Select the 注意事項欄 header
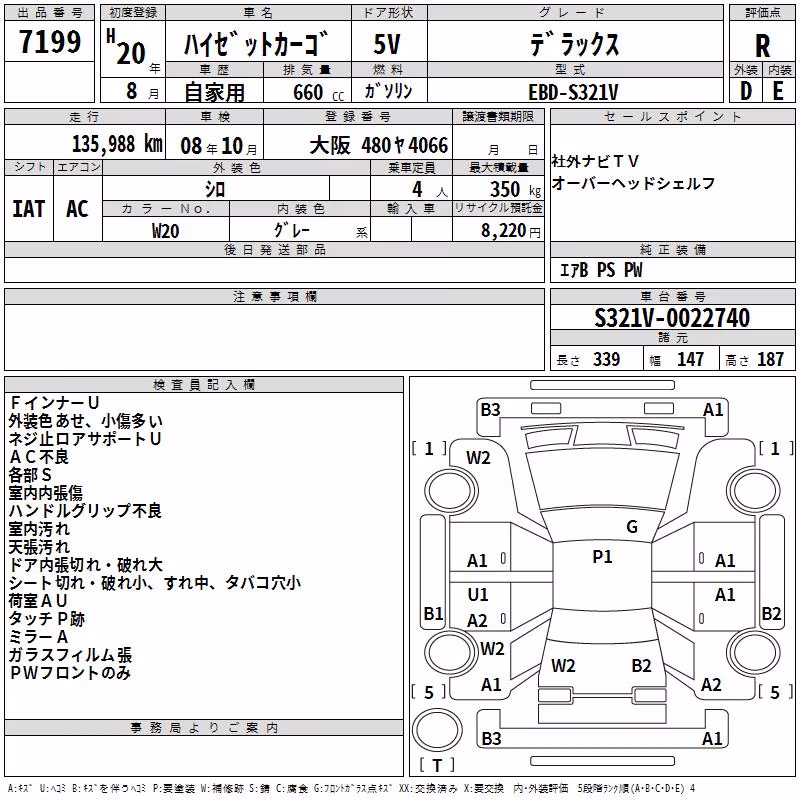Image resolution: width=800 pixels, height=800 pixels. (x=274, y=296)
